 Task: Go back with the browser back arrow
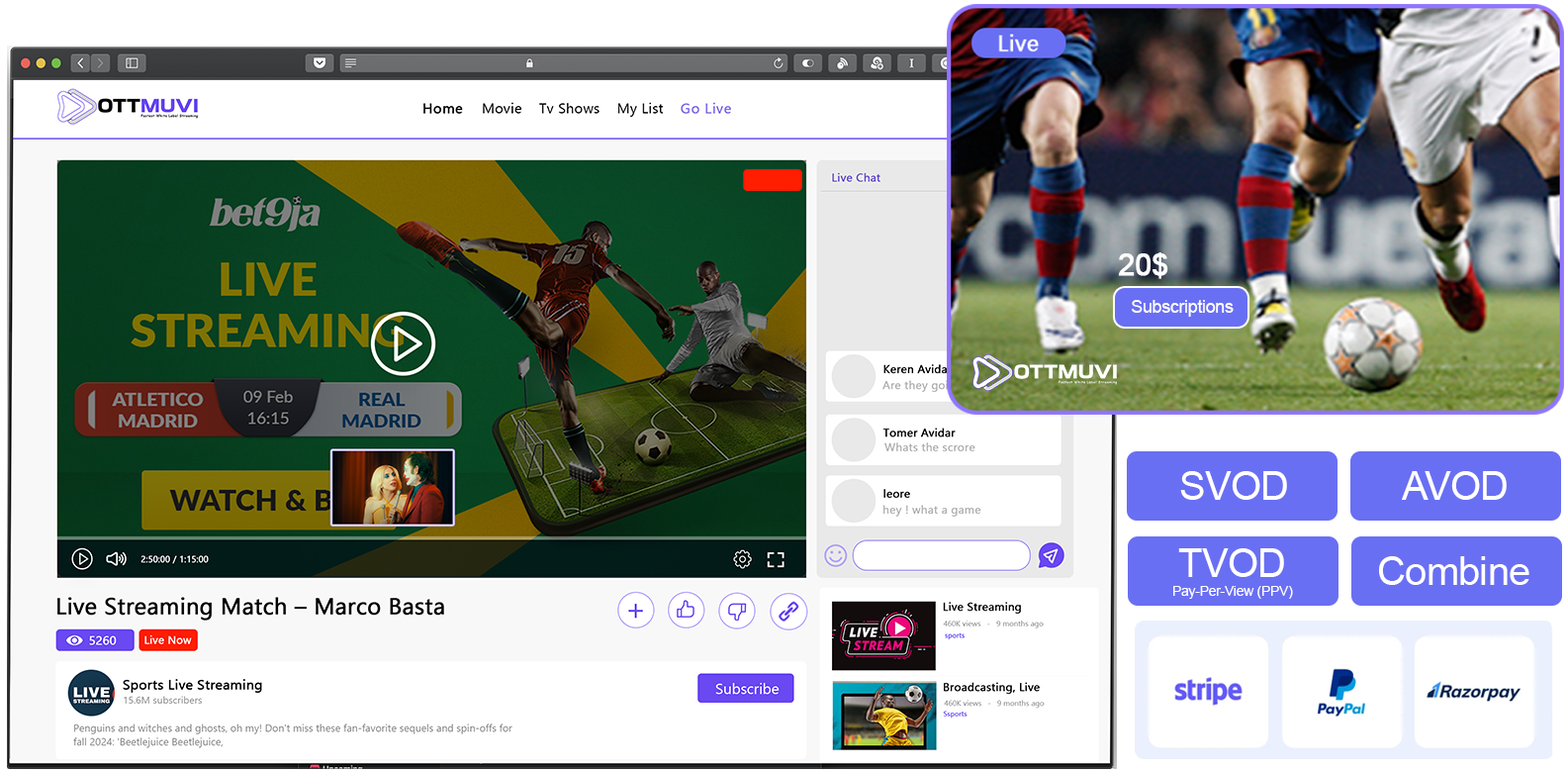click(81, 63)
